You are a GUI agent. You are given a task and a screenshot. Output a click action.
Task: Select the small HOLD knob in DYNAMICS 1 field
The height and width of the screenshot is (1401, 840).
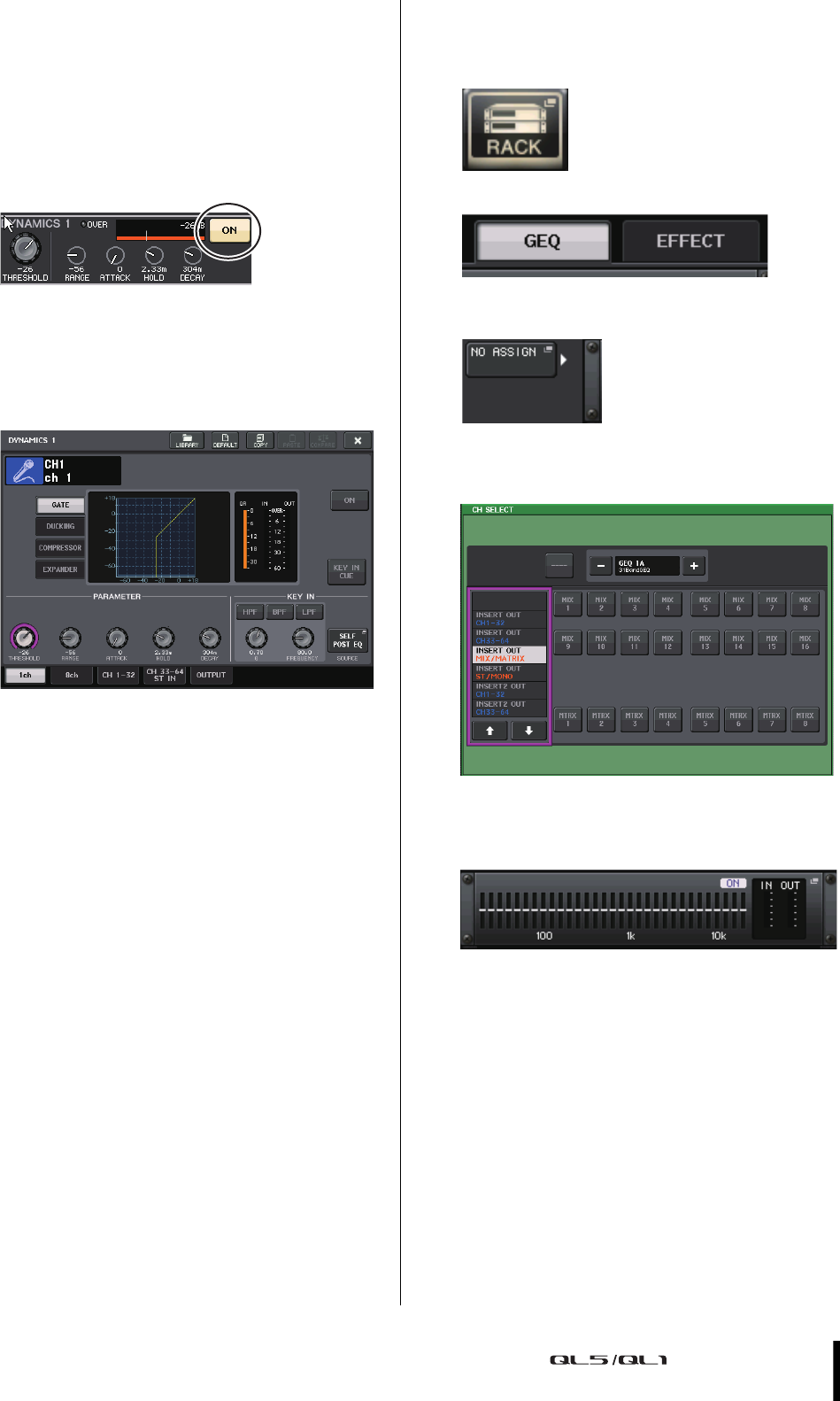coord(154,256)
